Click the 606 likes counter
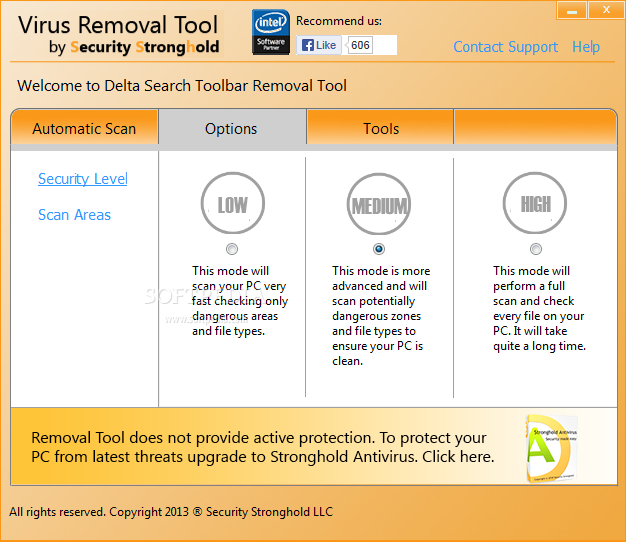Image resolution: width=626 pixels, height=542 pixels. tap(360, 45)
